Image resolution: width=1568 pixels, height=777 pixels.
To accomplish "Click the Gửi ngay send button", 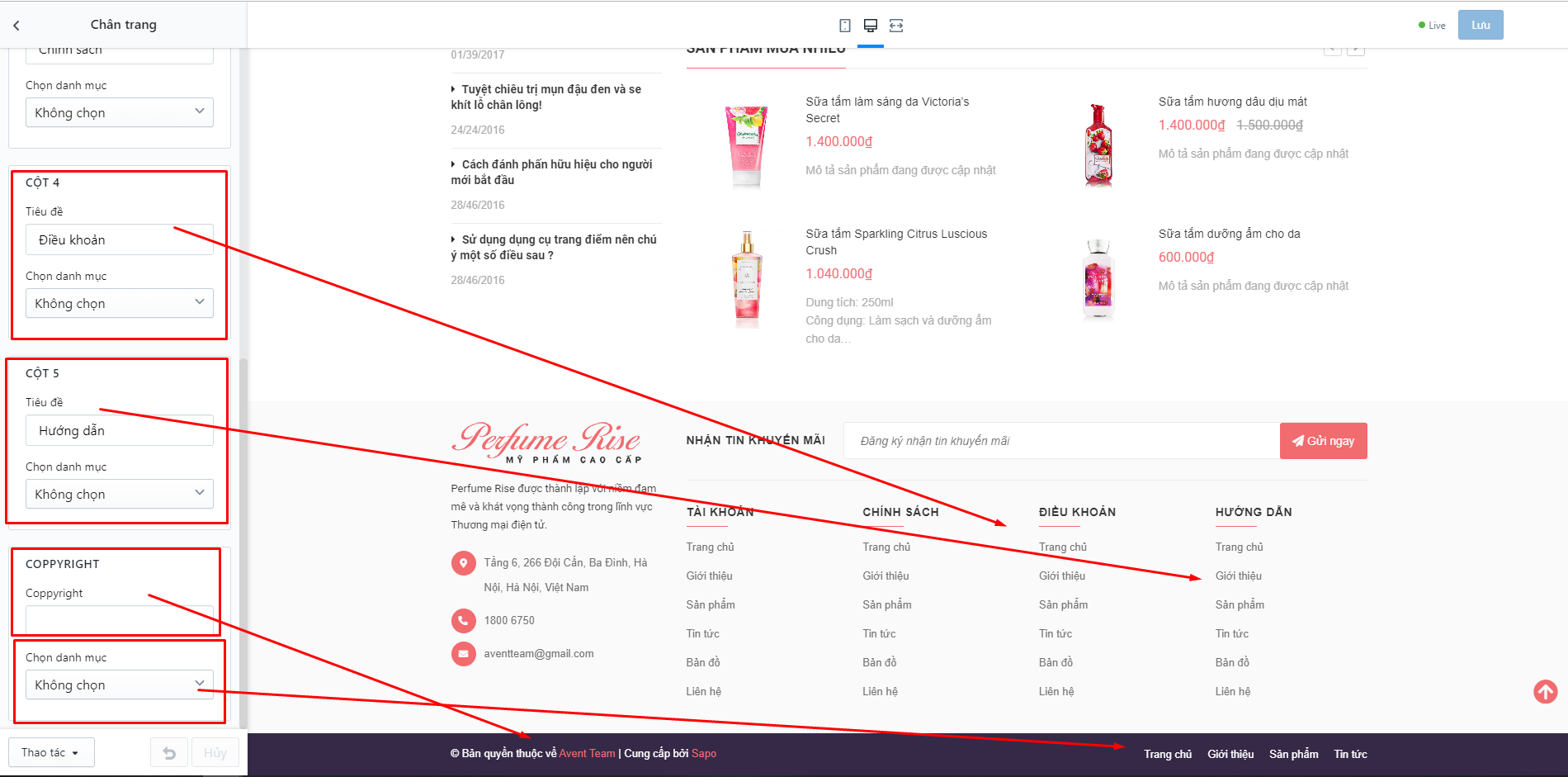I will point(1324,441).
